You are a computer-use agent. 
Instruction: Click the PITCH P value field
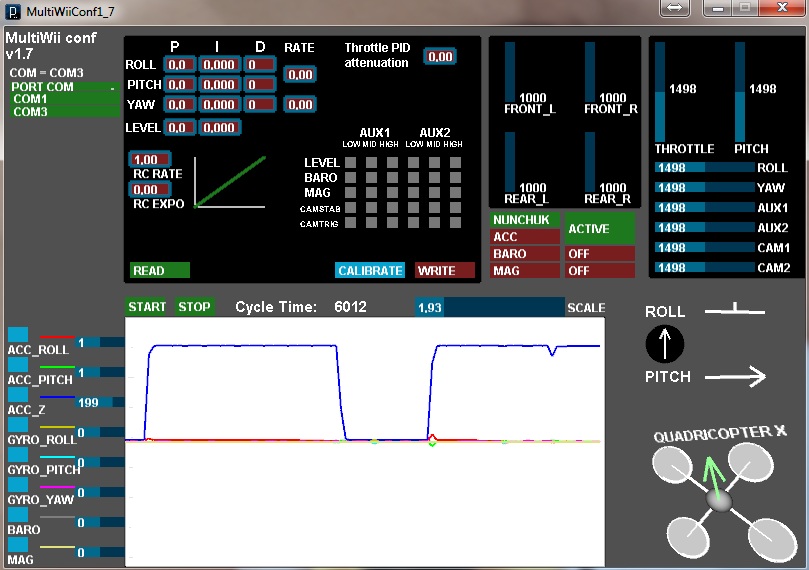point(180,85)
